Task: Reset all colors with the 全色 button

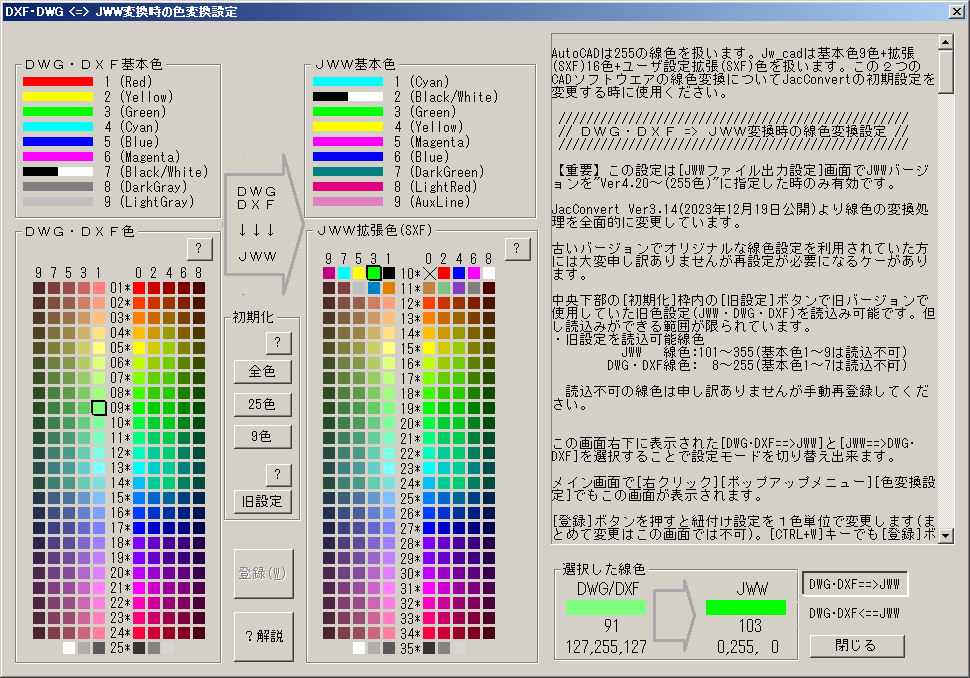Action: point(263,372)
